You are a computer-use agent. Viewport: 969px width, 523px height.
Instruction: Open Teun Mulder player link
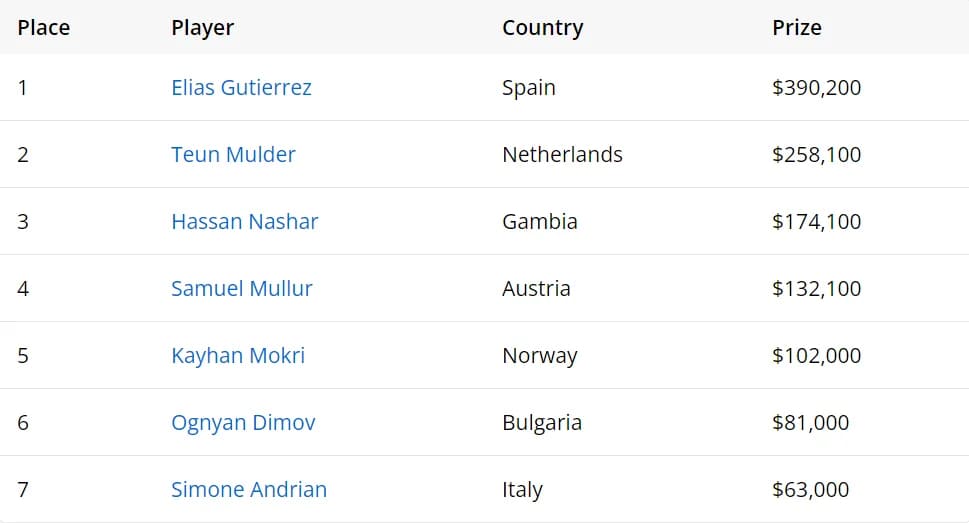tap(233, 155)
